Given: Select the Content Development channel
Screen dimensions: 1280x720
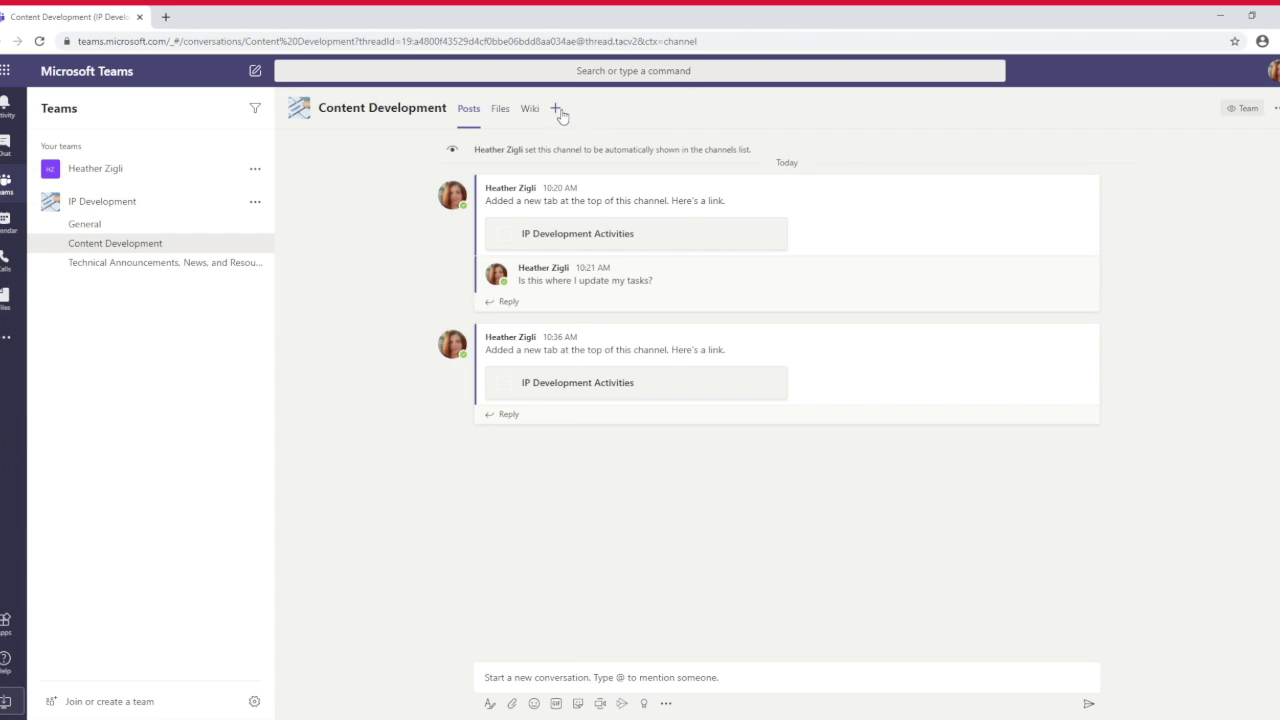Looking at the screenshot, I should point(150,243).
